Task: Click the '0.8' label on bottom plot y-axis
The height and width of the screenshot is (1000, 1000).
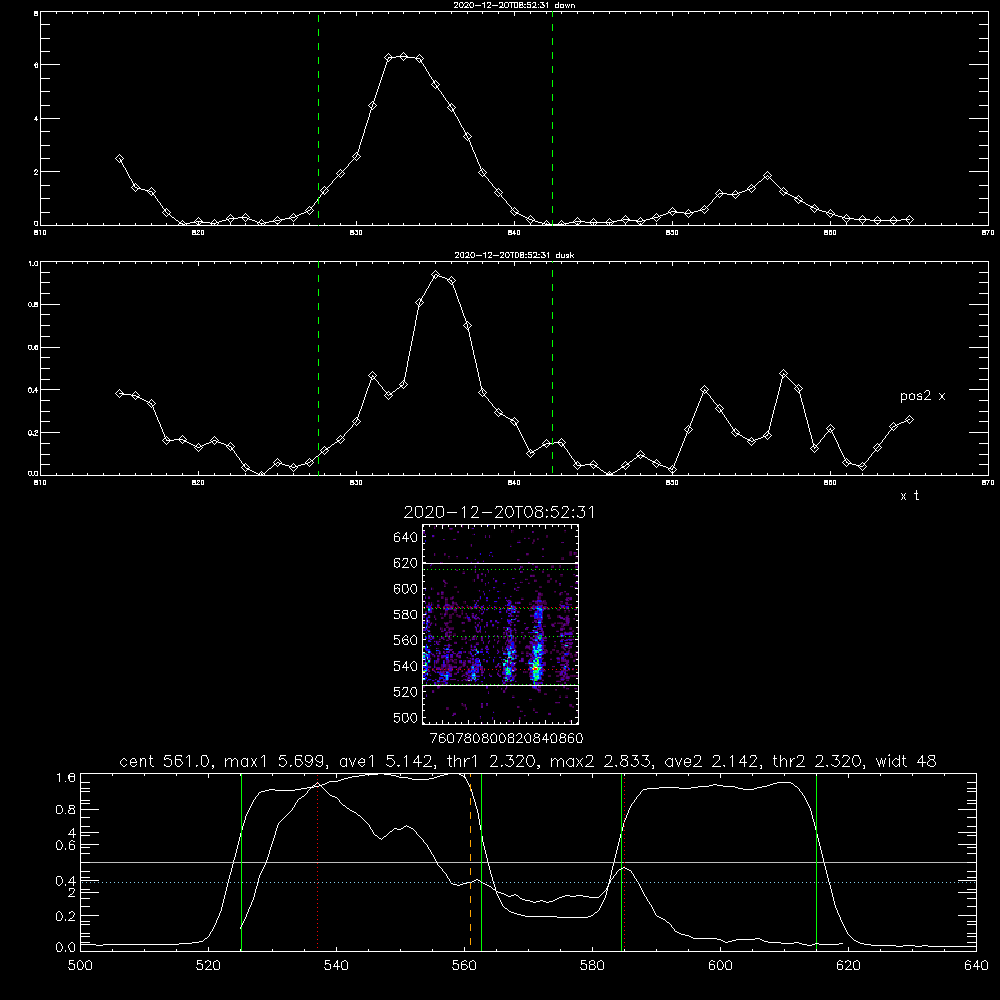Action: (66, 810)
